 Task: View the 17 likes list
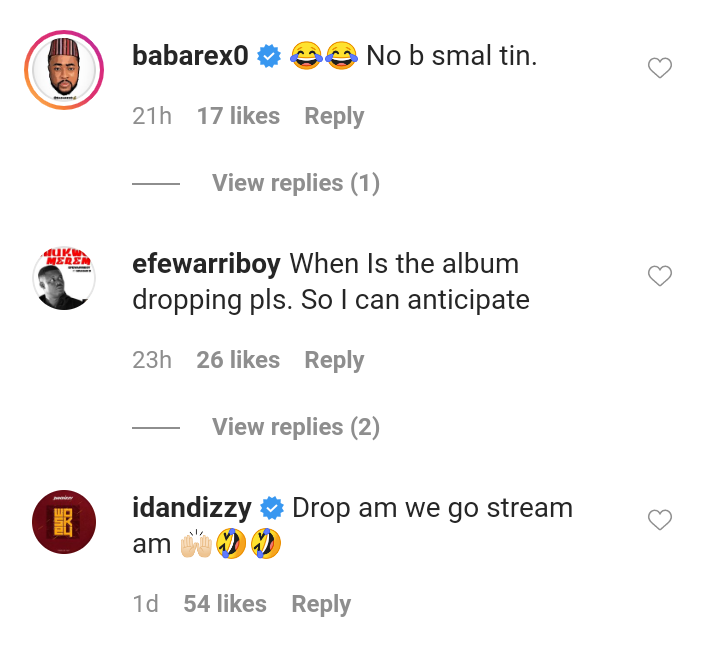point(238,116)
